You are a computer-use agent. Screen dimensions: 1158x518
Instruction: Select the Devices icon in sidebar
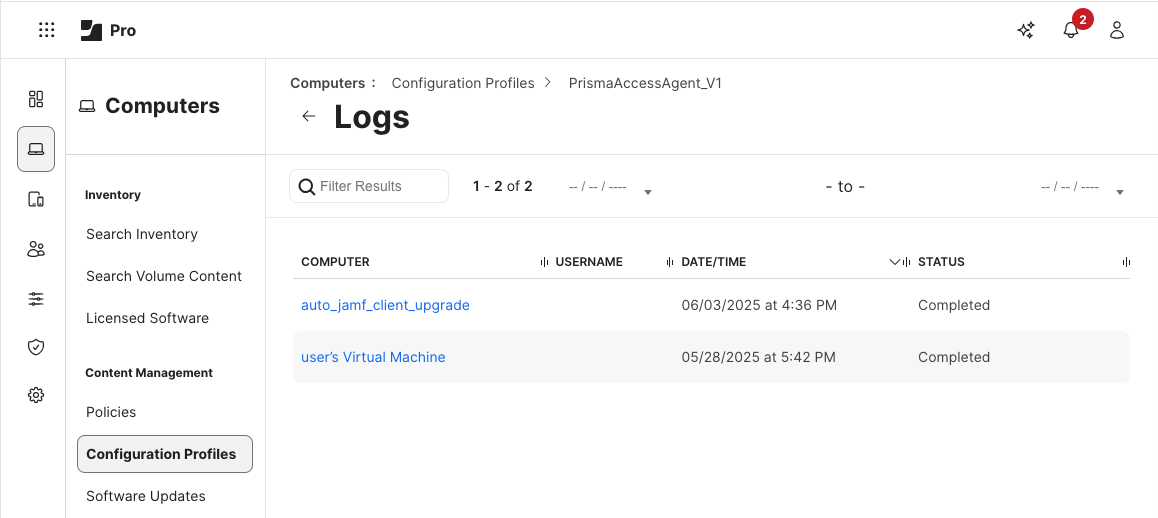tap(36, 199)
